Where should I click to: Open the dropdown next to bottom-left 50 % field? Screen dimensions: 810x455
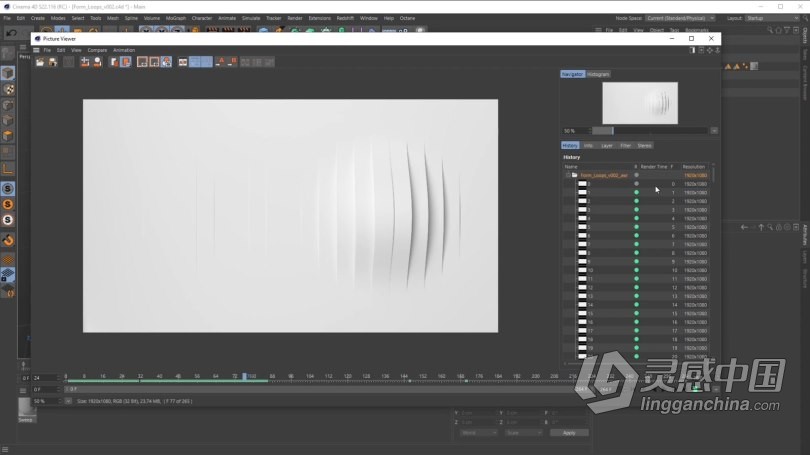tap(68, 401)
